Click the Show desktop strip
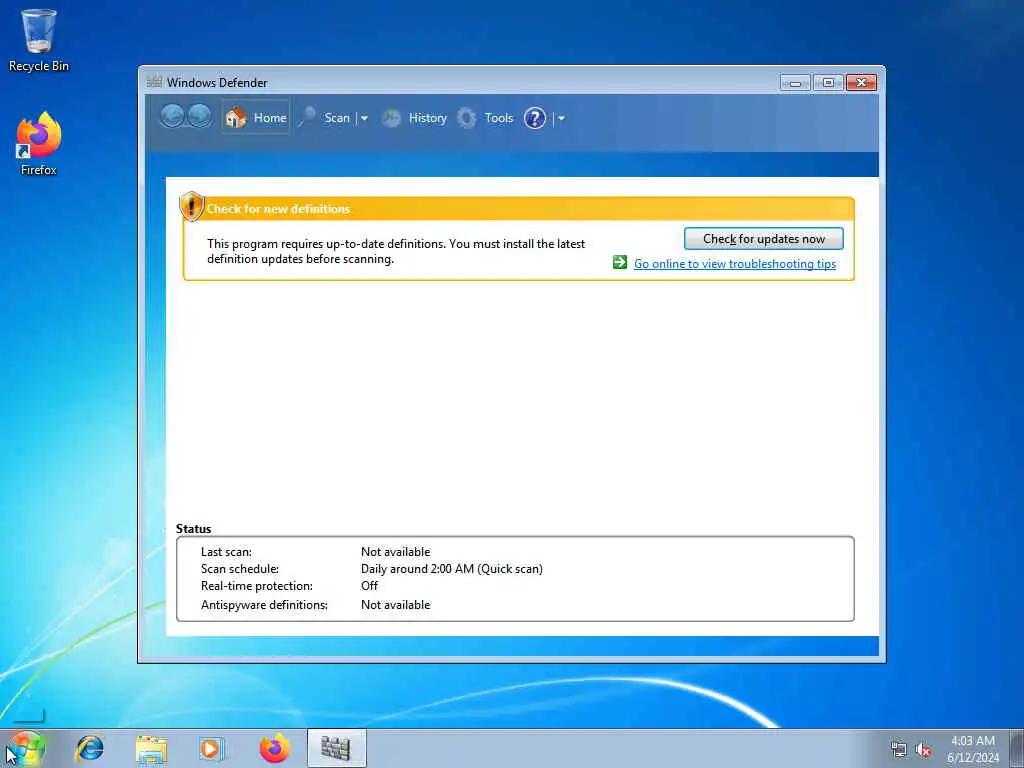Screen dimensions: 1024x768 (1017, 748)
